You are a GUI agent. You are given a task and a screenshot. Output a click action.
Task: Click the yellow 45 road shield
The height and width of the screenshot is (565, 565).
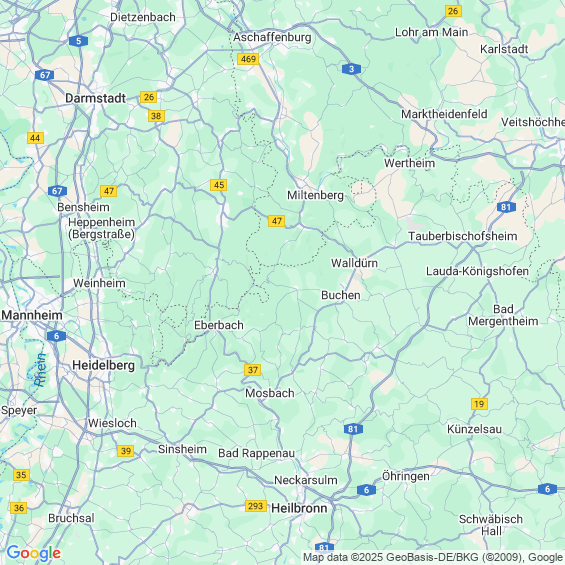tap(219, 185)
